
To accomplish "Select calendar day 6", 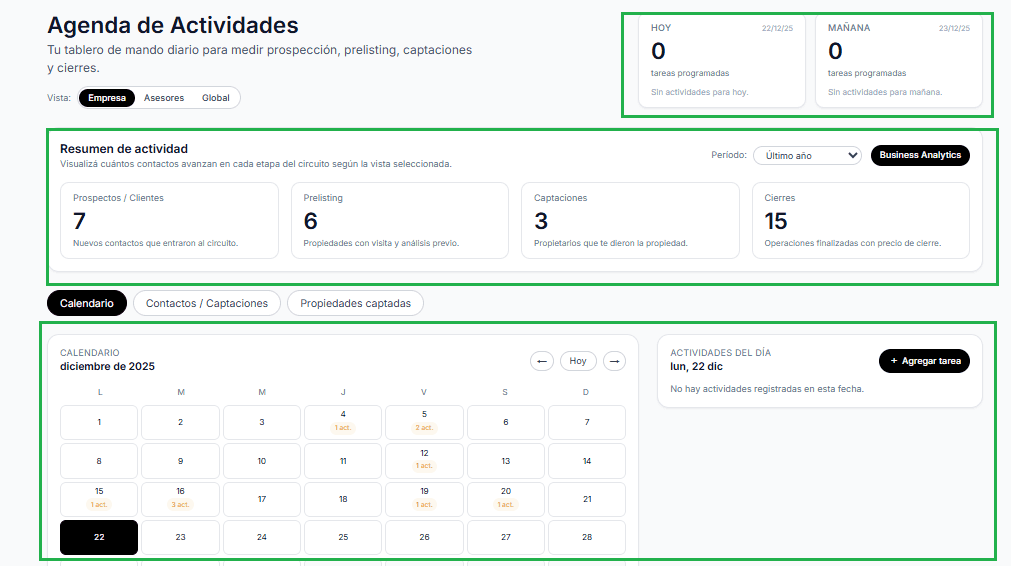I will (x=506, y=422).
